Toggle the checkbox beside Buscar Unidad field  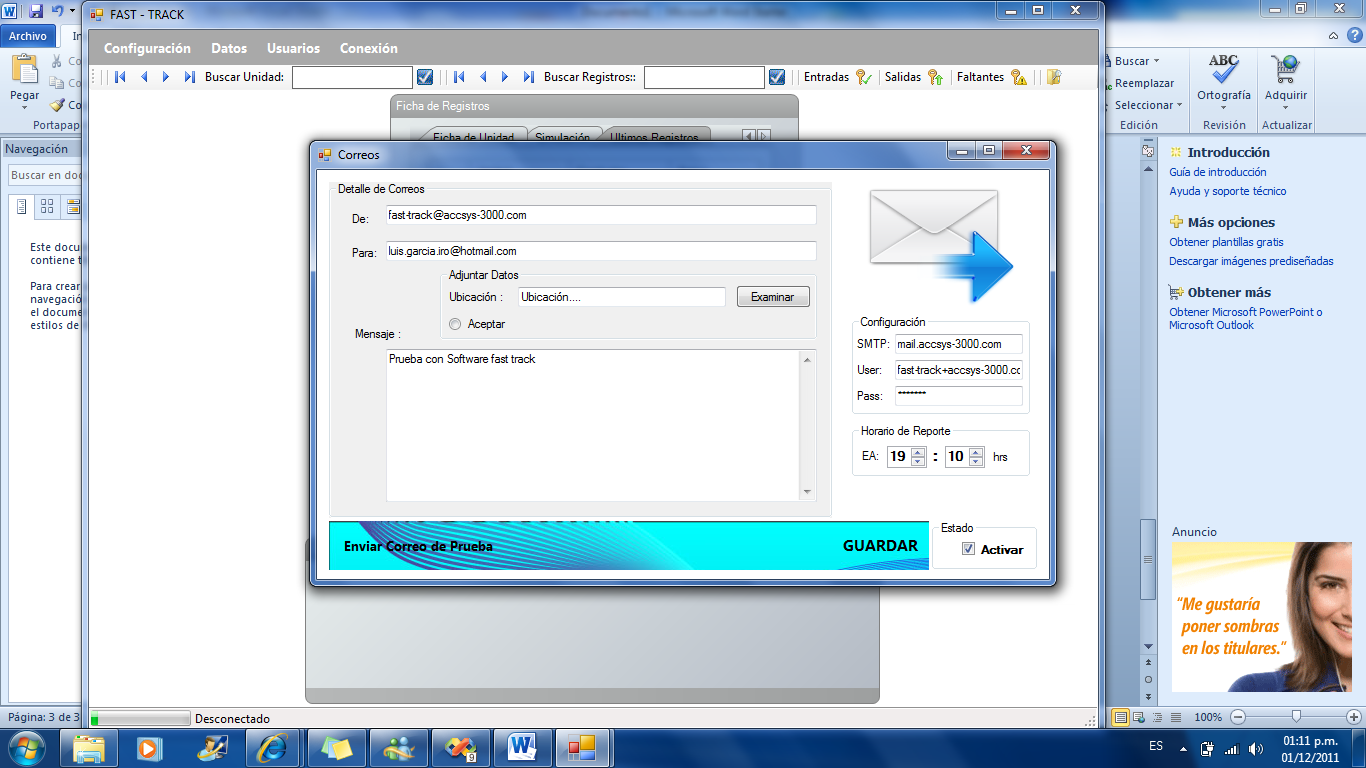click(425, 77)
